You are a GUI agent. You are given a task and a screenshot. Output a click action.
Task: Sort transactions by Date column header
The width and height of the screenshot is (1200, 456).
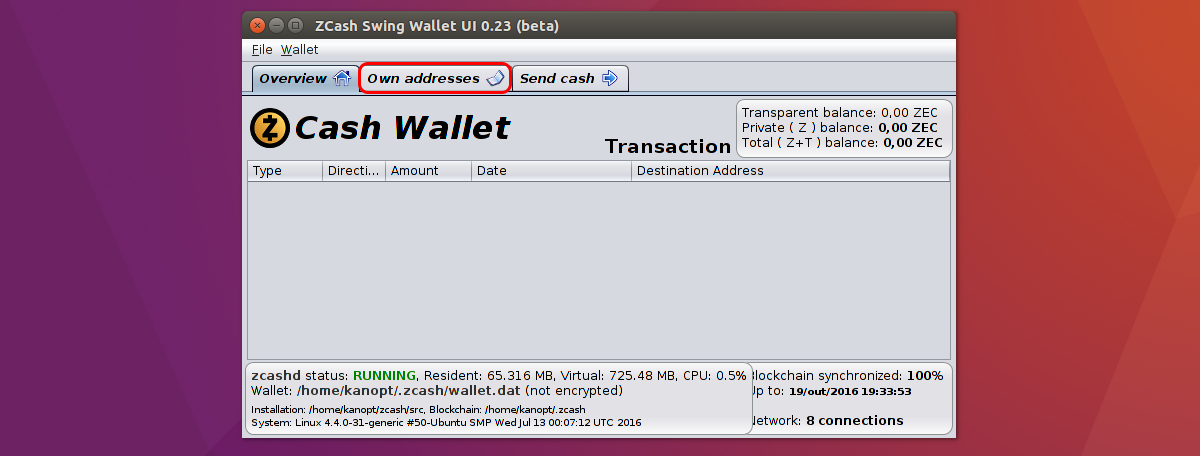551,171
